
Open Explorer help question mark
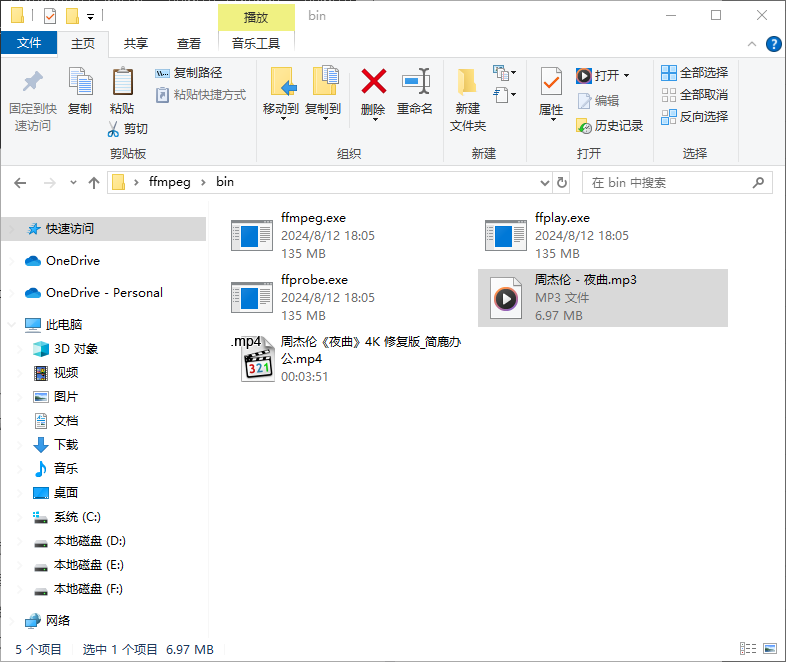tap(773, 44)
